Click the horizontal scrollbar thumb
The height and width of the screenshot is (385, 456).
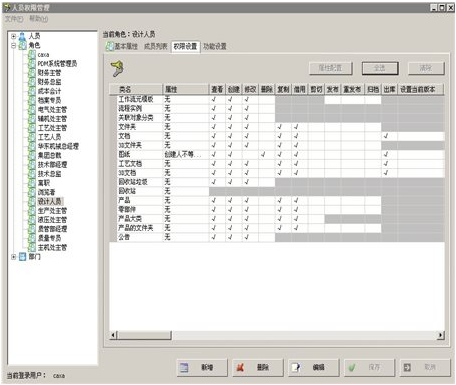tap(144, 335)
